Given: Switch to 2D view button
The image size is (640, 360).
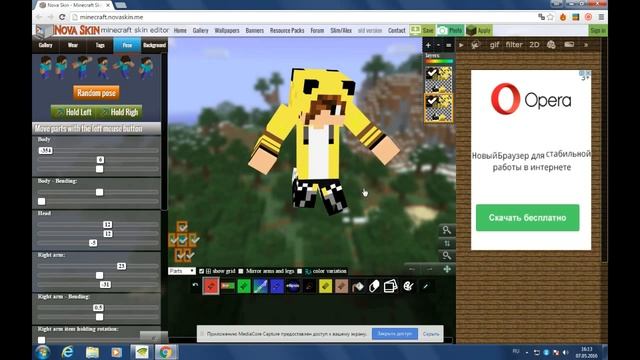Looking at the screenshot, I should (x=534, y=45).
